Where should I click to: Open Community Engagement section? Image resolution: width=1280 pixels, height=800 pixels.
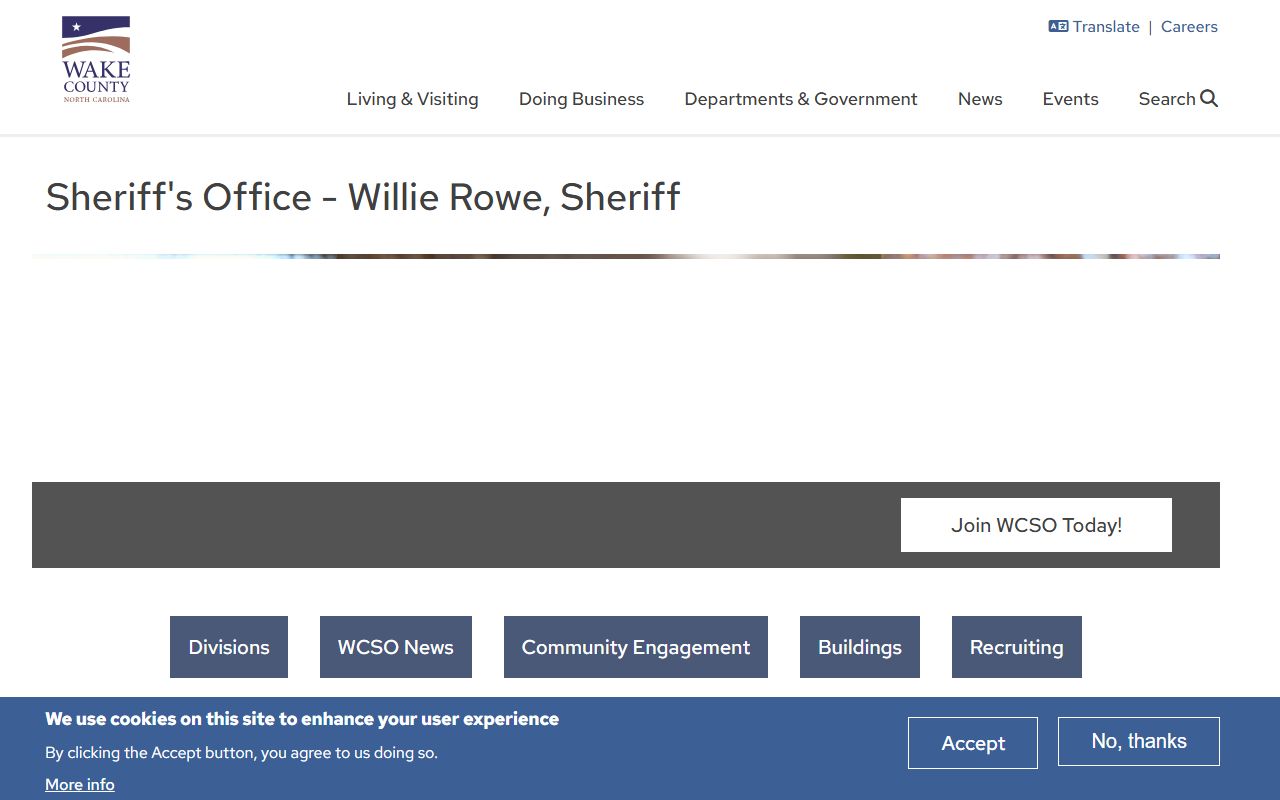[x=636, y=647]
